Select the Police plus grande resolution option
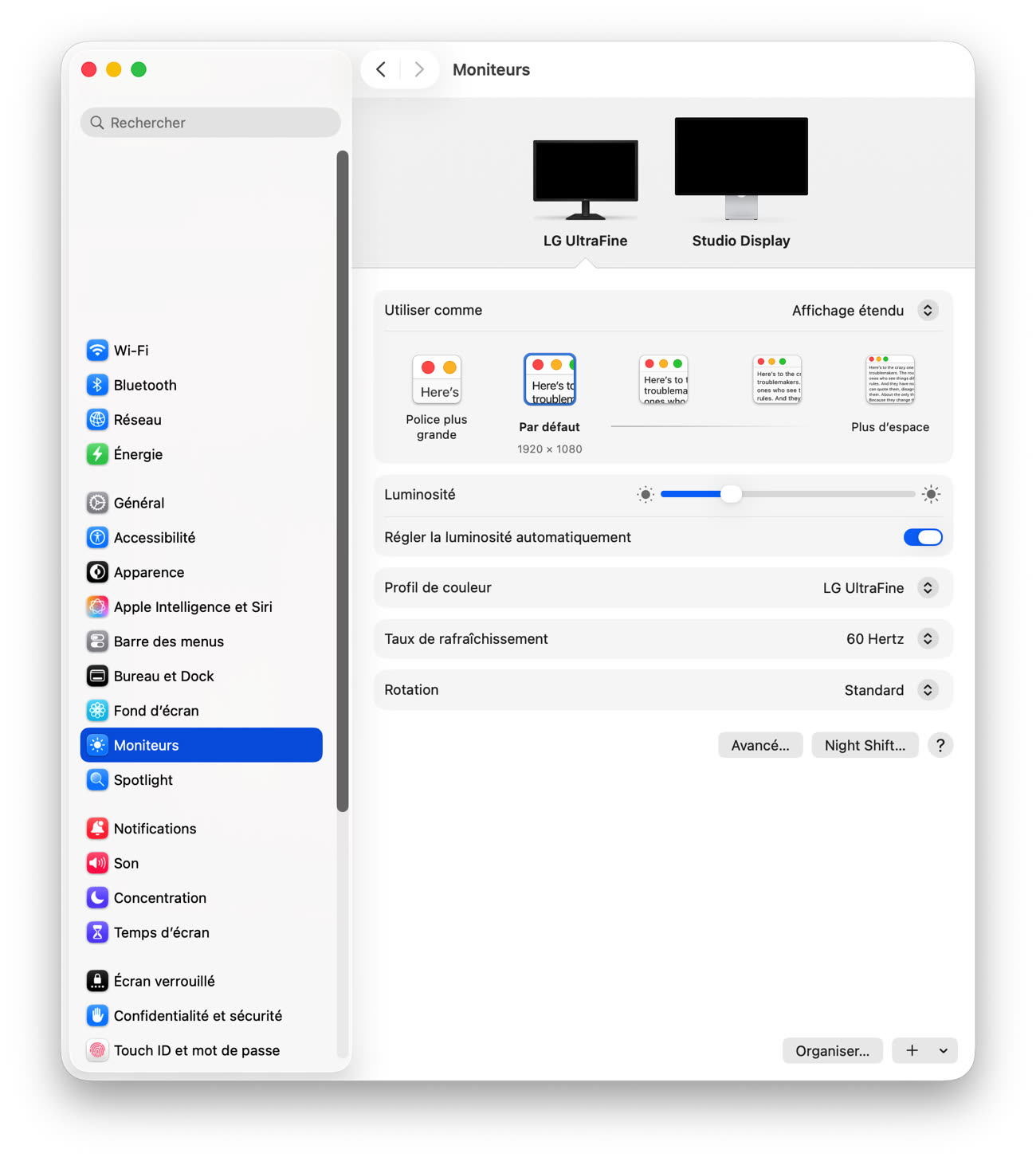This screenshot has height=1161, width=1036. (x=437, y=380)
